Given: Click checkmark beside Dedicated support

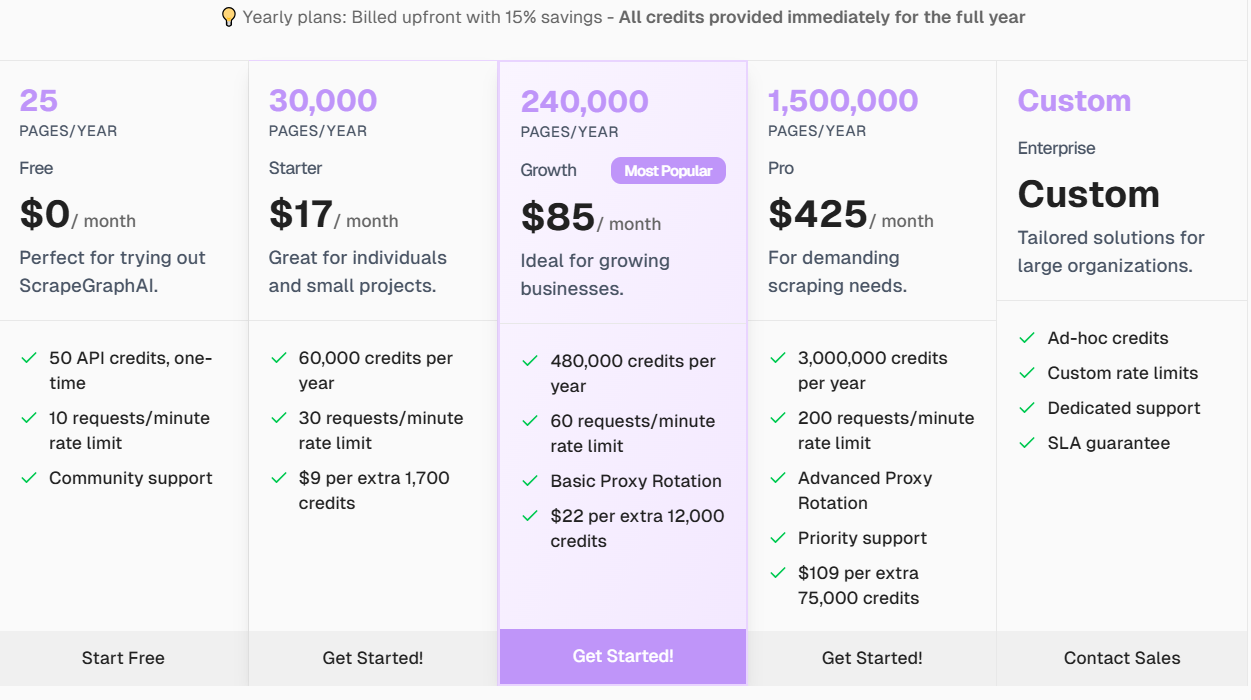Looking at the screenshot, I should click(x=1026, y=408).
